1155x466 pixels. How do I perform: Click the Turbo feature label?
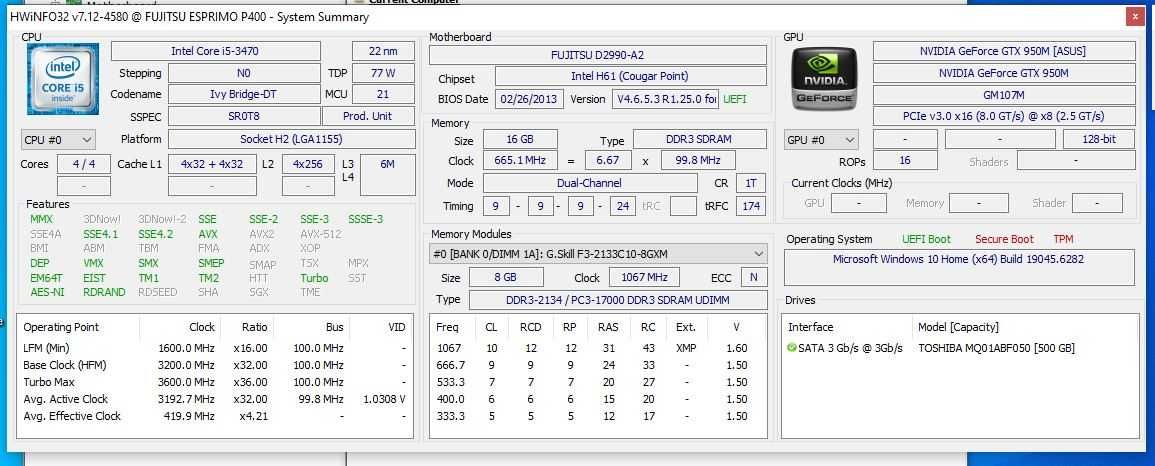(314, 278)
